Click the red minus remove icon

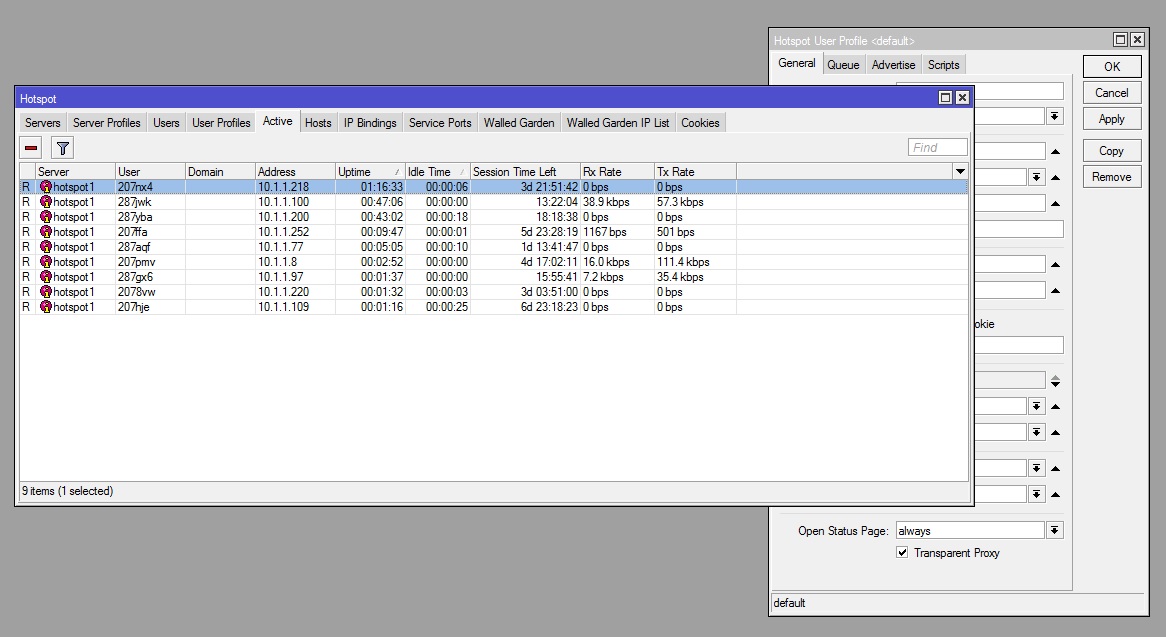tap(30, 147)
